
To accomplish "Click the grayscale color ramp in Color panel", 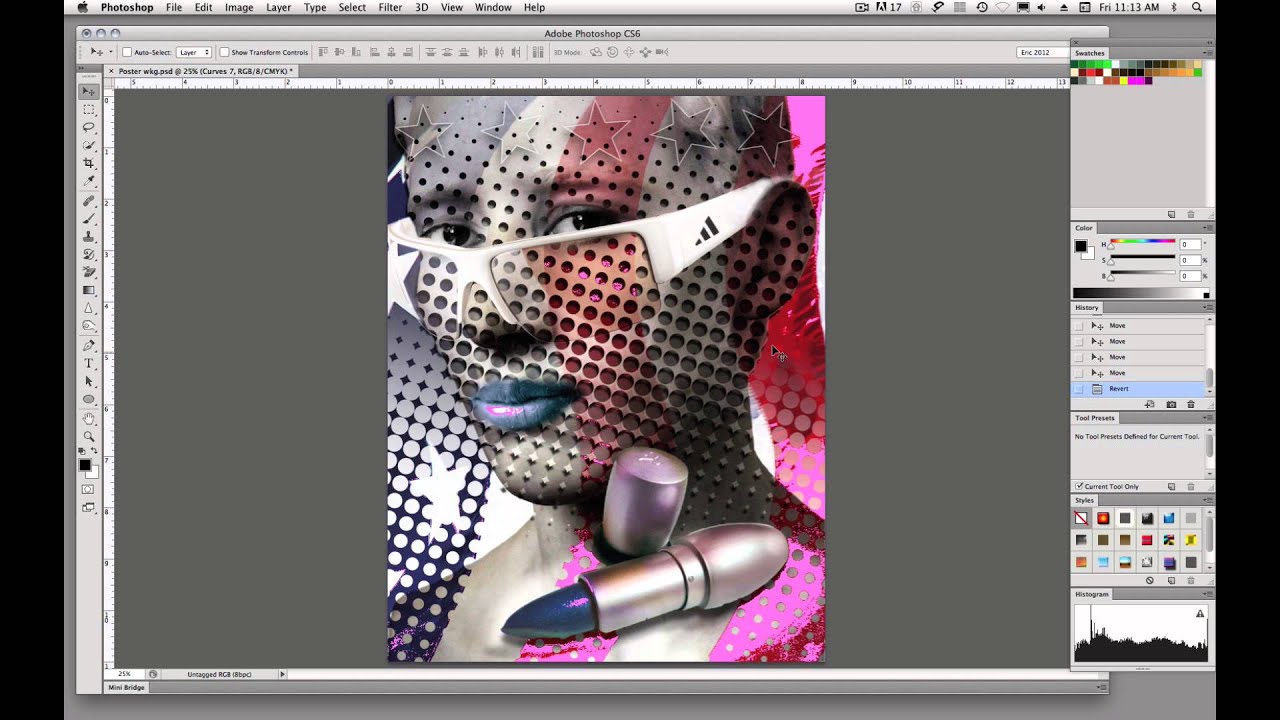I will [1141, 293].
